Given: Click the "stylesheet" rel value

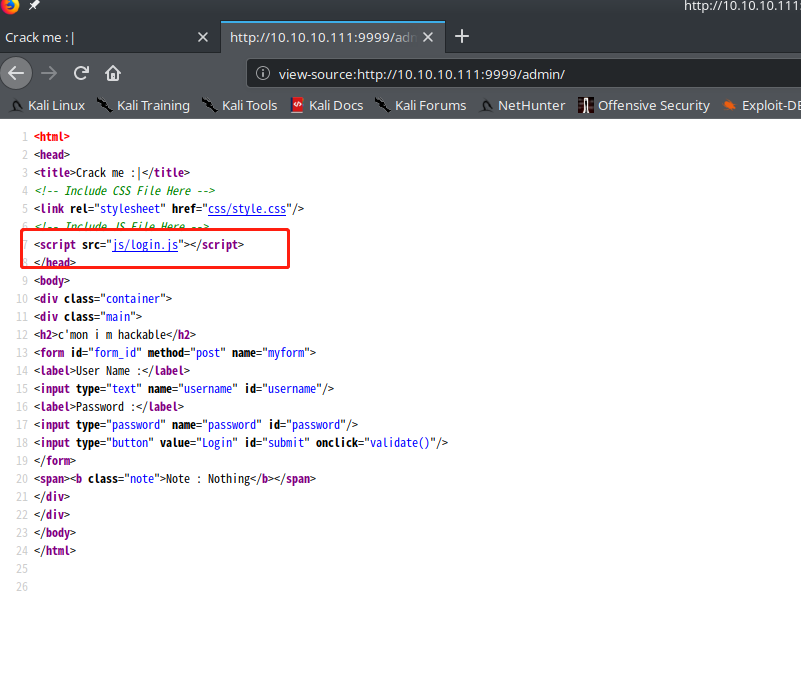Looking at the screenshot, I should [x=130, y=209].
